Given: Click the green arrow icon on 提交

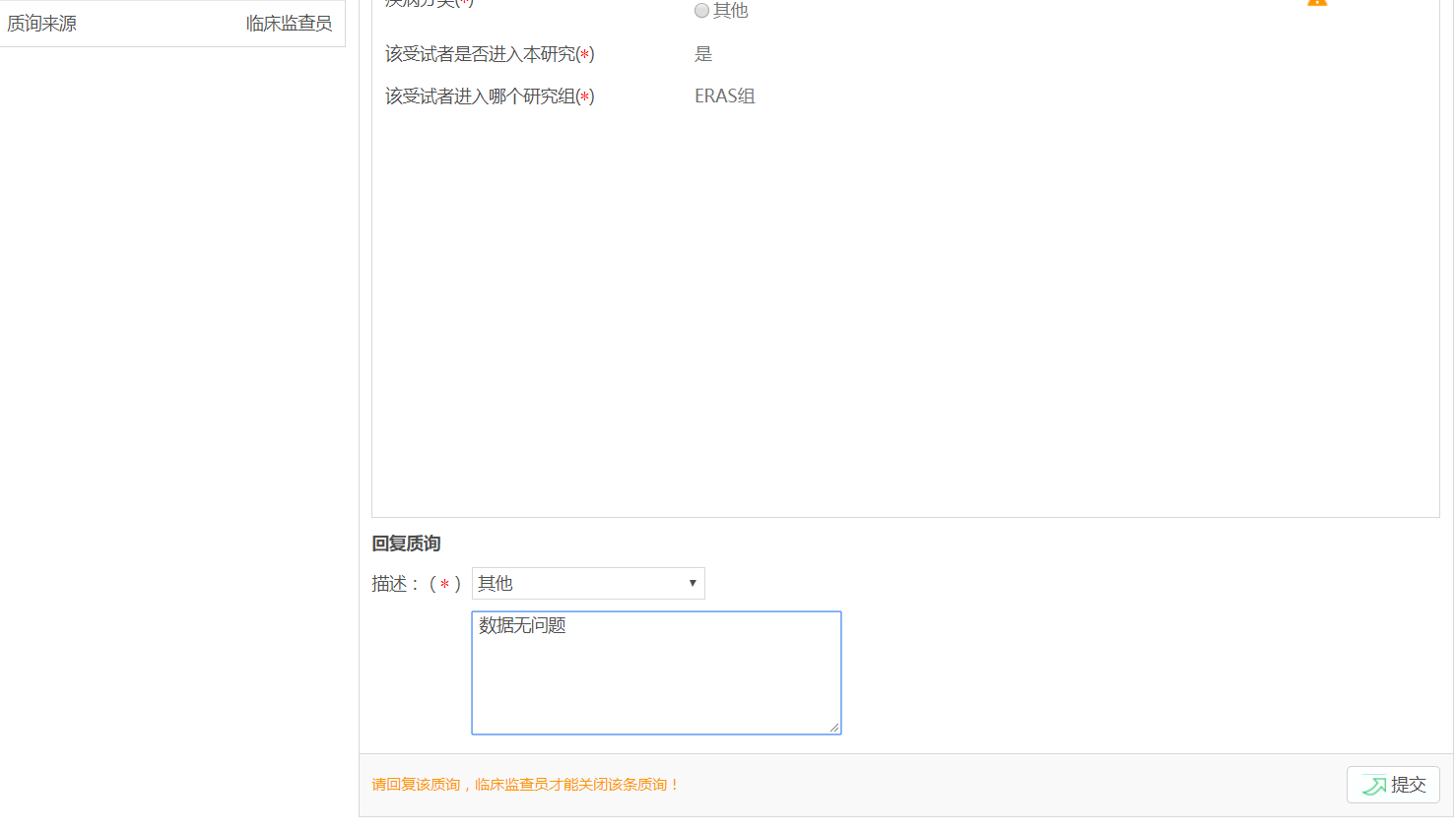Looking at the screenshot, I should click(1374, 785).
